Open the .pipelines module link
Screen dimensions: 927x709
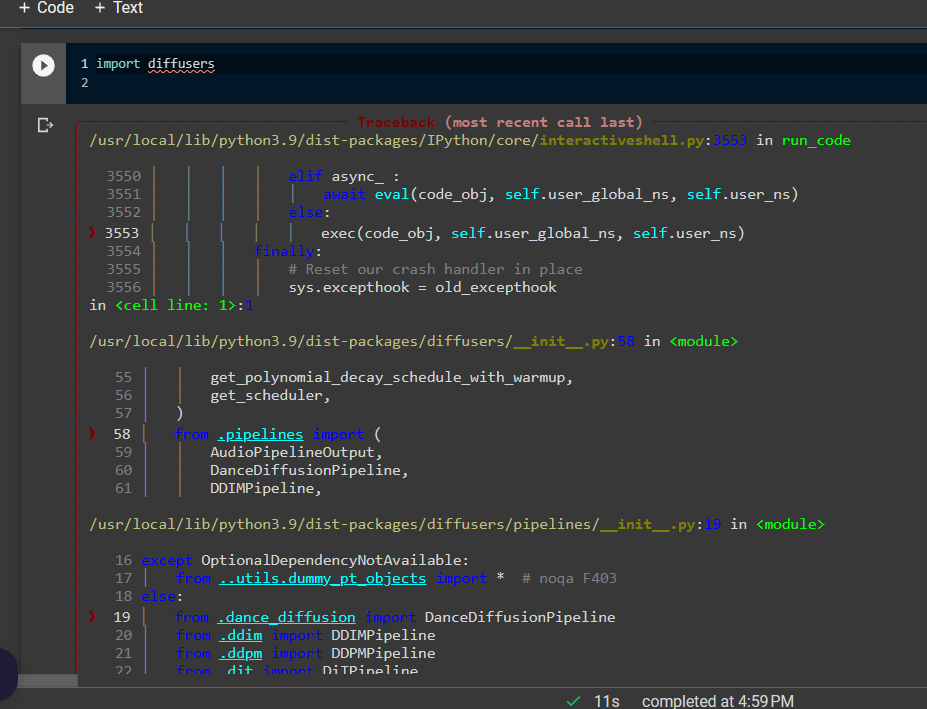click(260, 434)
